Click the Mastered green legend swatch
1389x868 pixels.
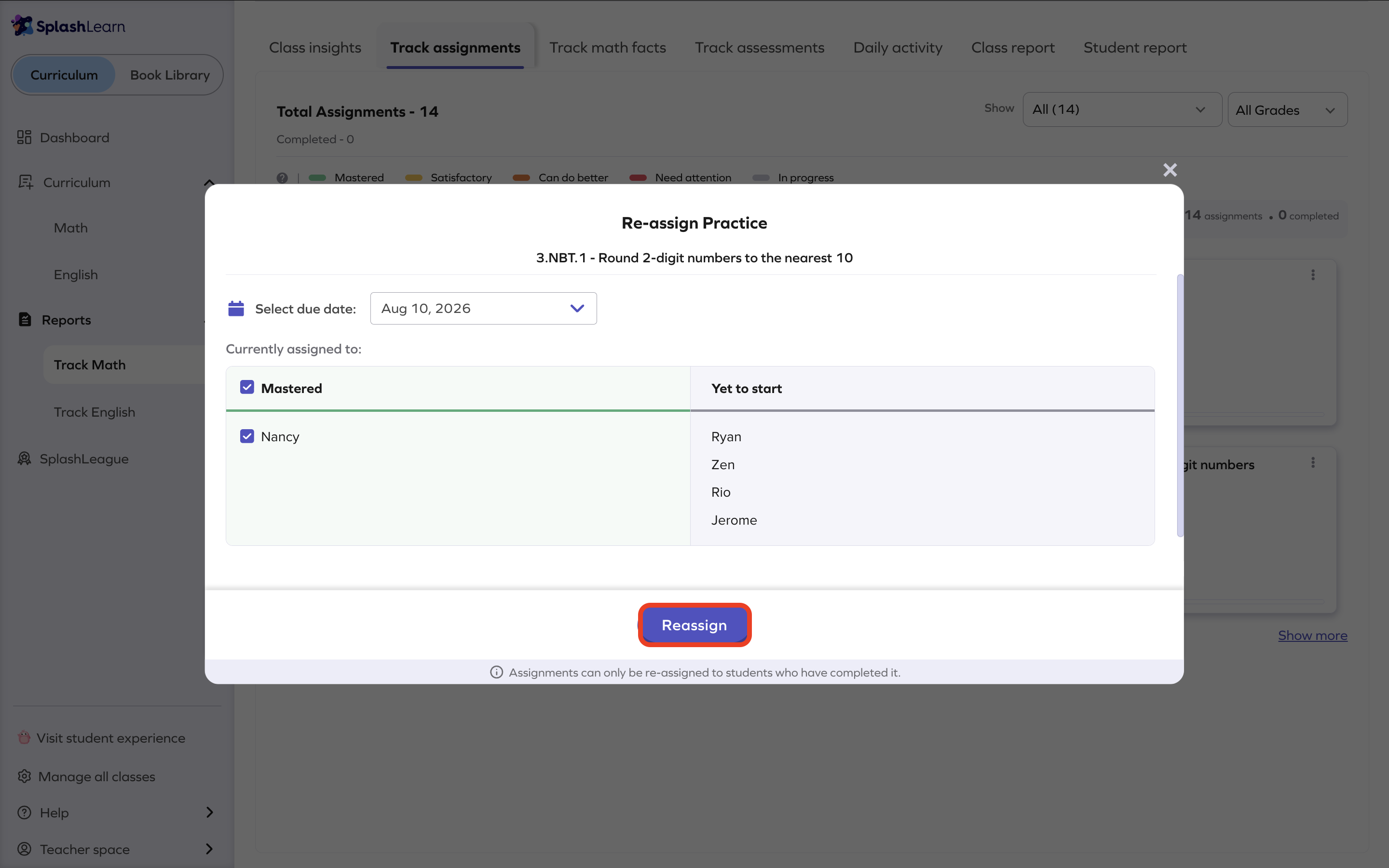tap(317, 178)
